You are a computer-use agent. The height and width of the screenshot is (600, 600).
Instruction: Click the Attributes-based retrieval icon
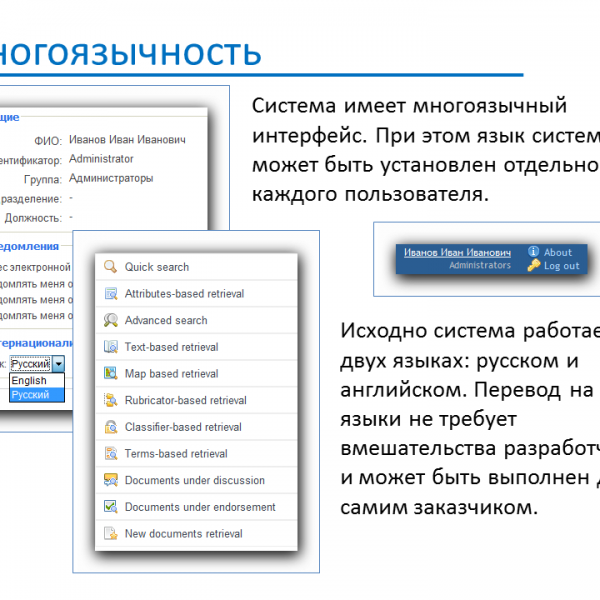[110, 294]
